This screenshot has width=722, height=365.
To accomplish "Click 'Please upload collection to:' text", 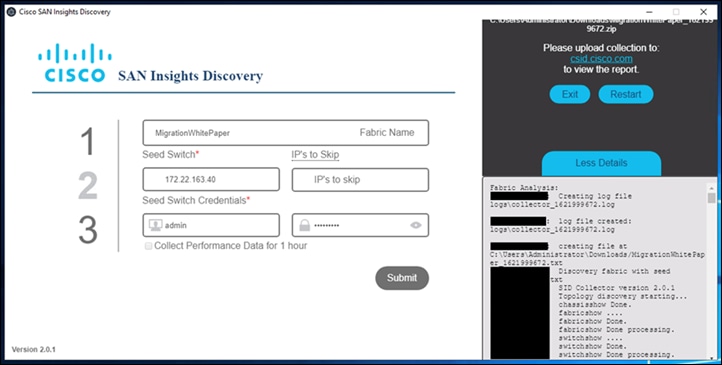I will click(x=601, y=48).
